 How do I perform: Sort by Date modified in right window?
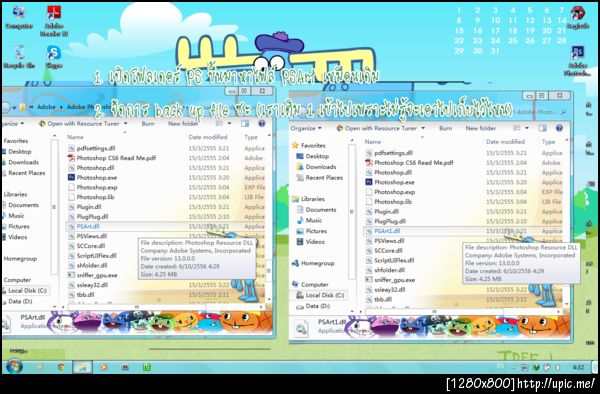(x=505, y=142)
